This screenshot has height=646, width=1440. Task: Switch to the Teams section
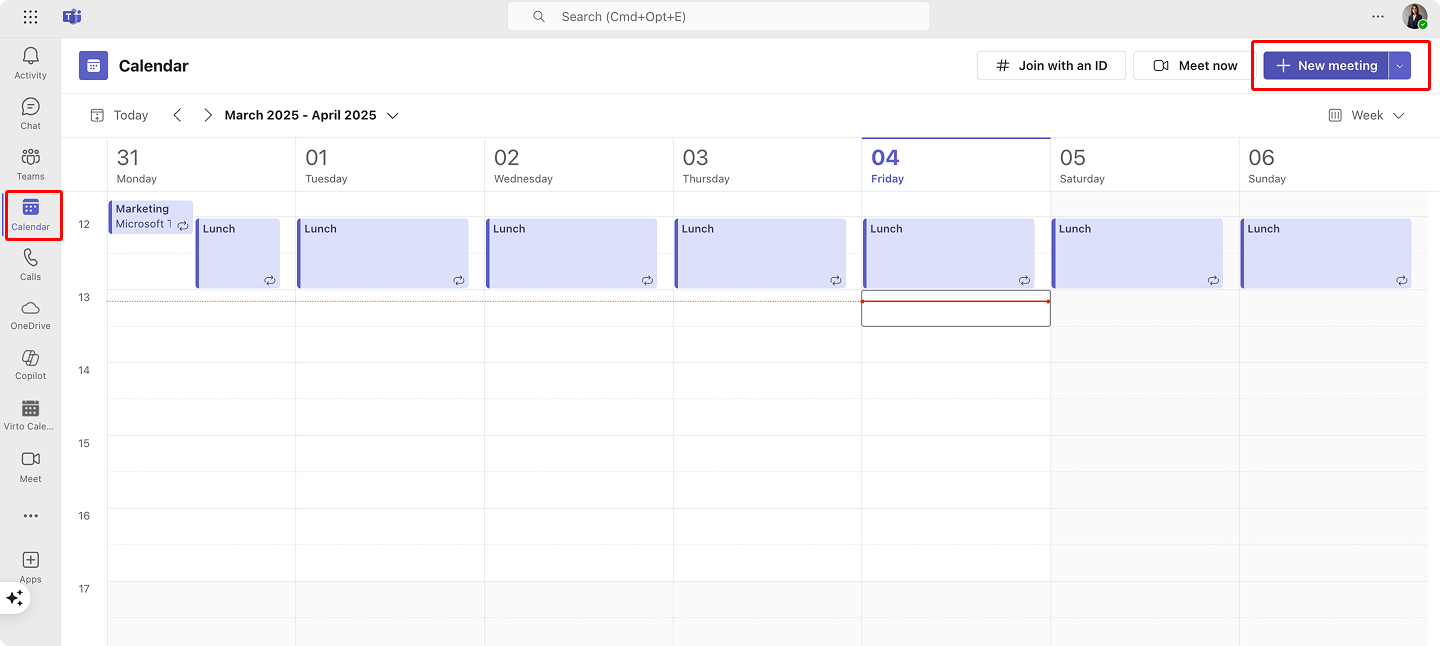pyautogui.click(x=30, y=163)
